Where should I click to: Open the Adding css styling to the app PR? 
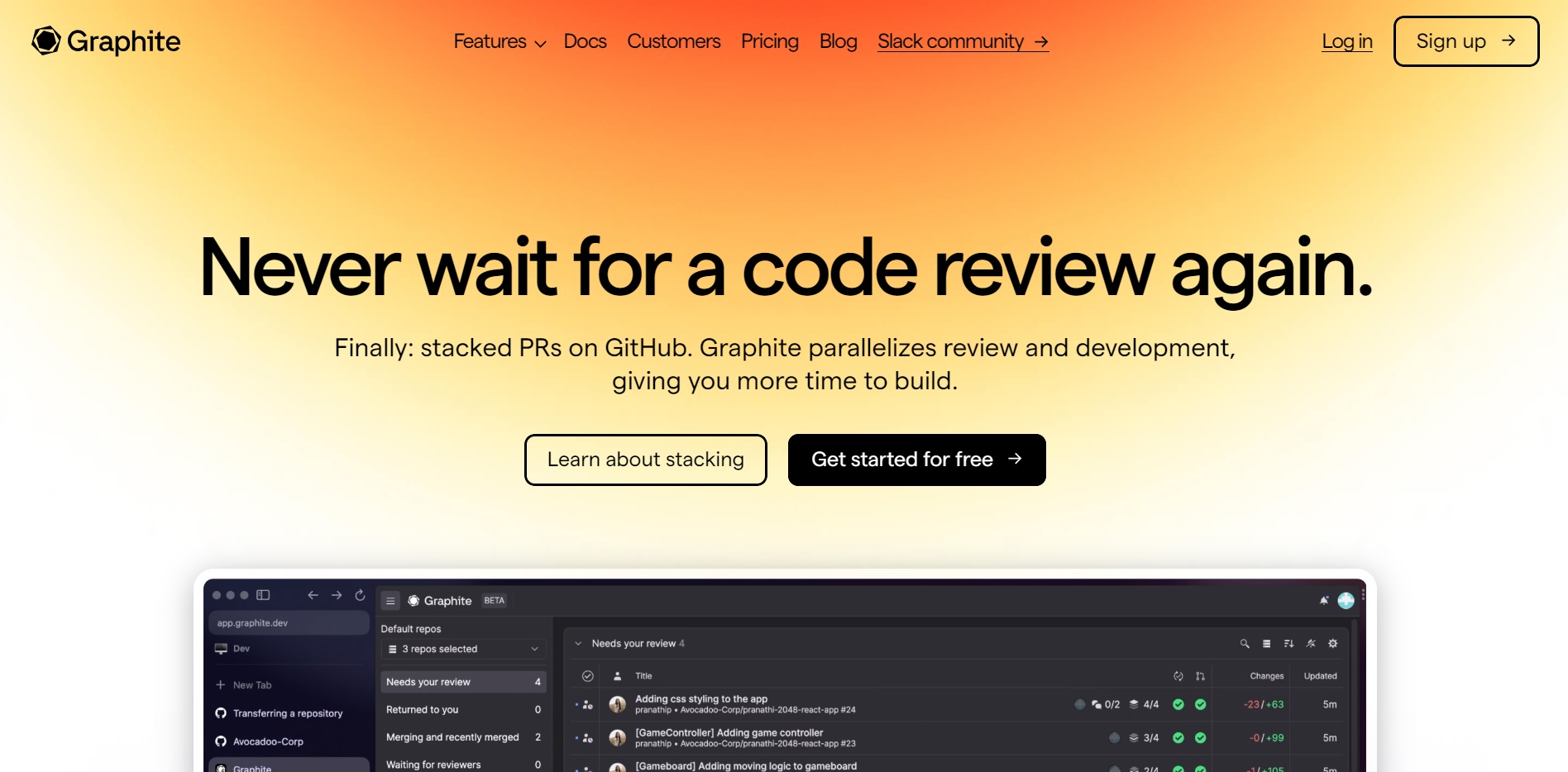pyautogui.click(x=701, y=699)
